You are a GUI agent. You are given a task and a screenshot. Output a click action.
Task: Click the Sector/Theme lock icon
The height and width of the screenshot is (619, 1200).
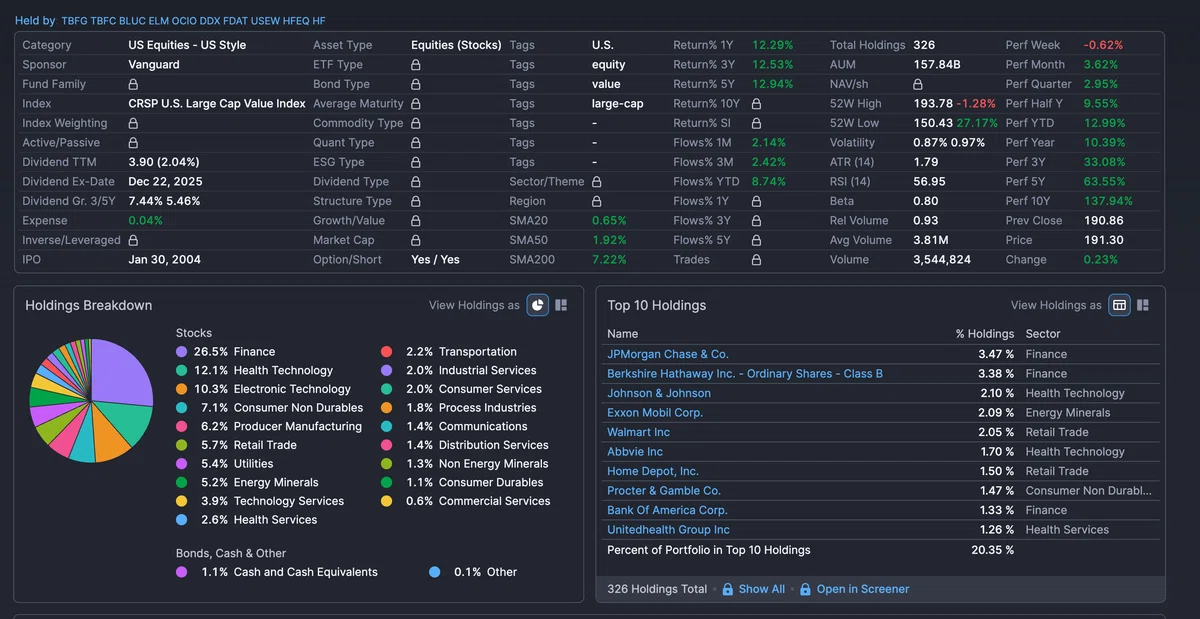click(x=597, y=182)
